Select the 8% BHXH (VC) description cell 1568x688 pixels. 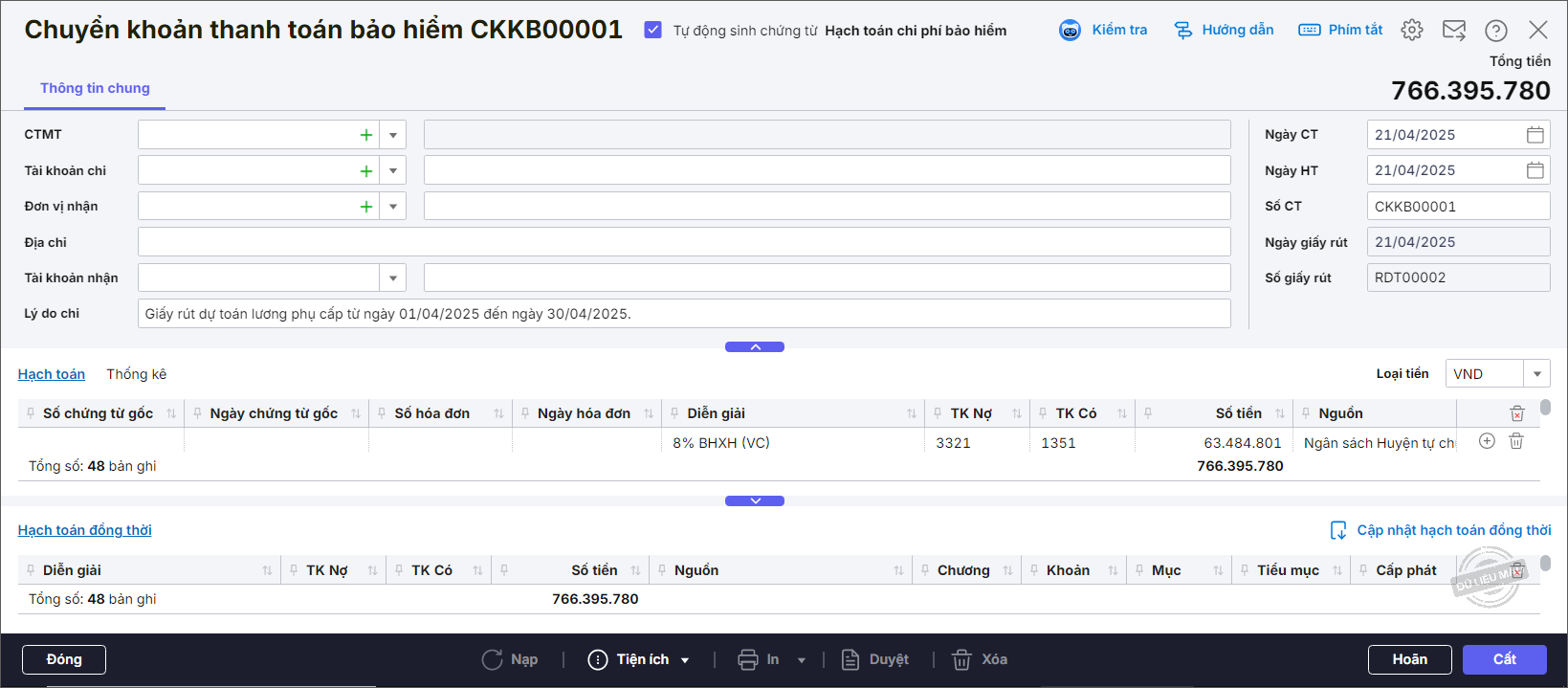[793, 443]
